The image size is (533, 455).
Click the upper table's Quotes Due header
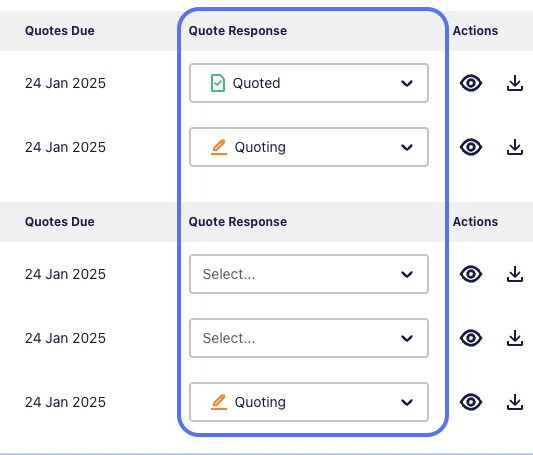click(x=60, y=31)
